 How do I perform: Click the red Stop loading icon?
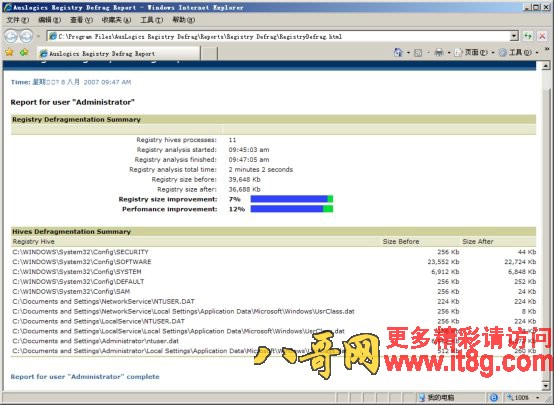click(542, 36)
